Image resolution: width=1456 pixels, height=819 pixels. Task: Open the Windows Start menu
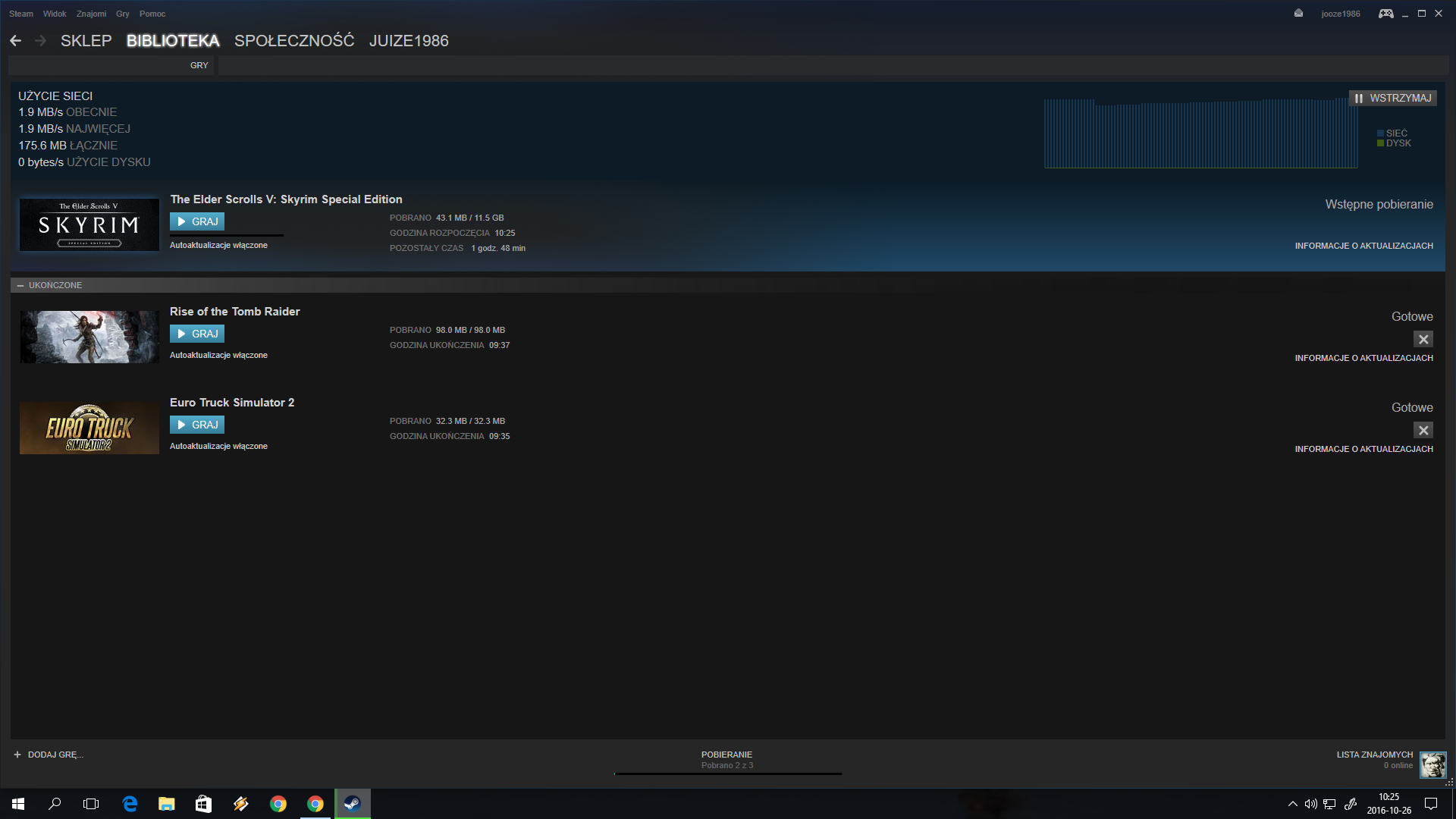18,804
